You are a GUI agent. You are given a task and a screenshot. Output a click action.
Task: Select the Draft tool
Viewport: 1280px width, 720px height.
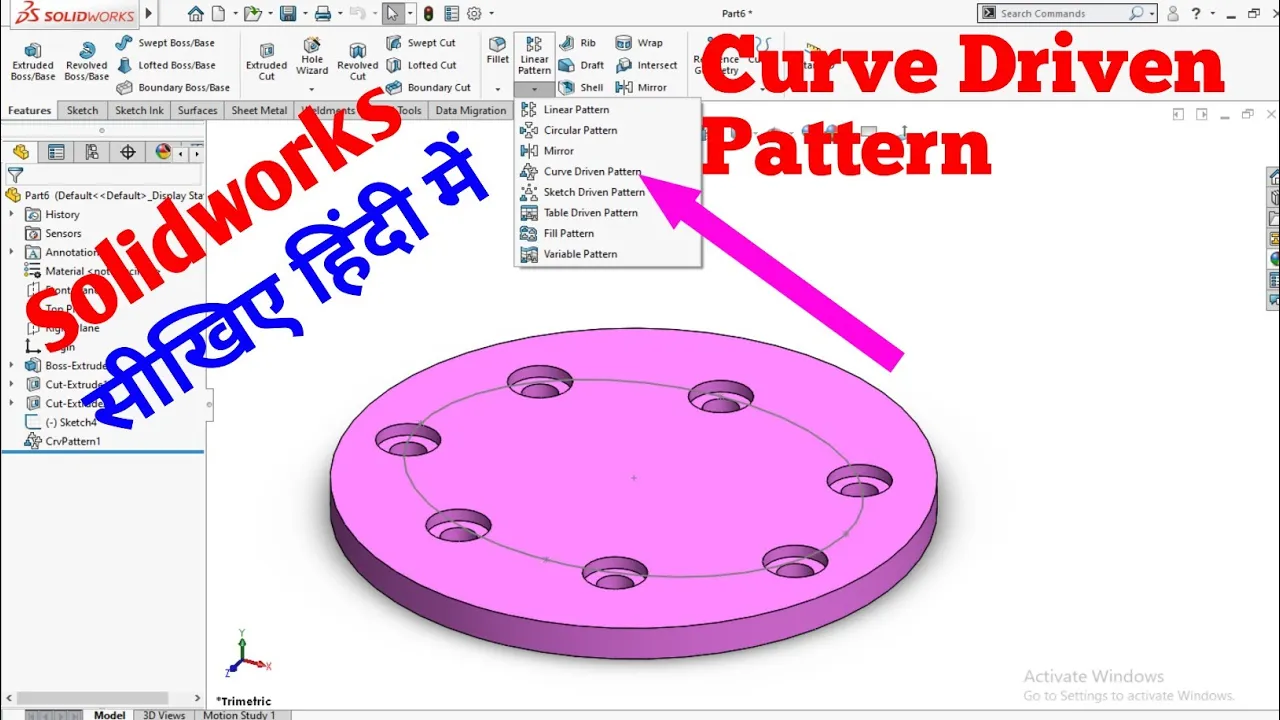click(581, 65)
